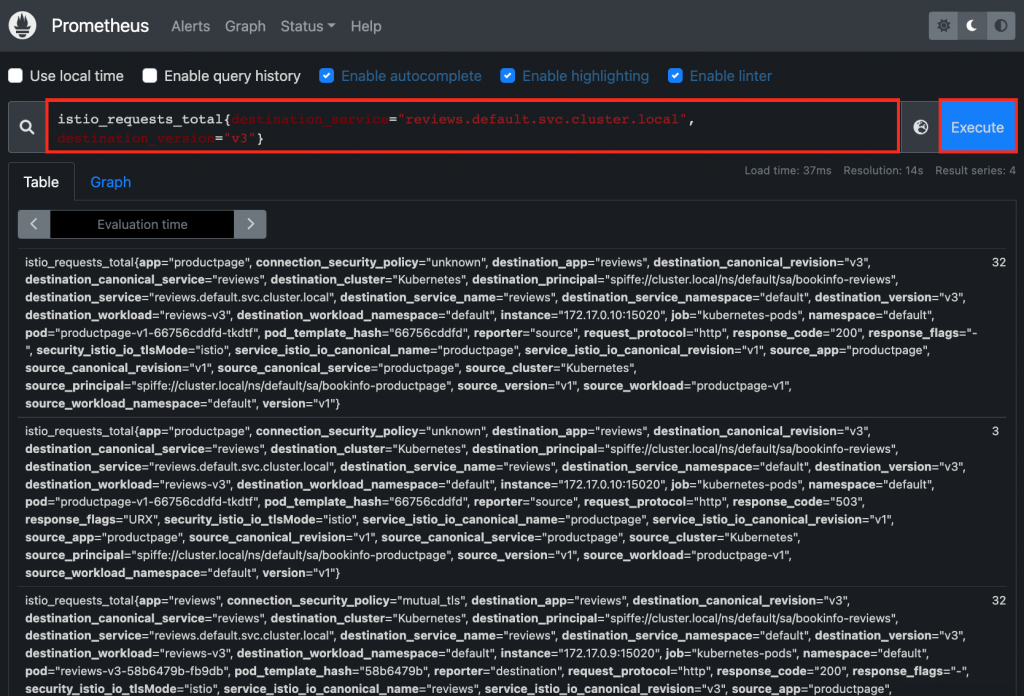
Task: Step evaluation time backward
Action: 34,224
